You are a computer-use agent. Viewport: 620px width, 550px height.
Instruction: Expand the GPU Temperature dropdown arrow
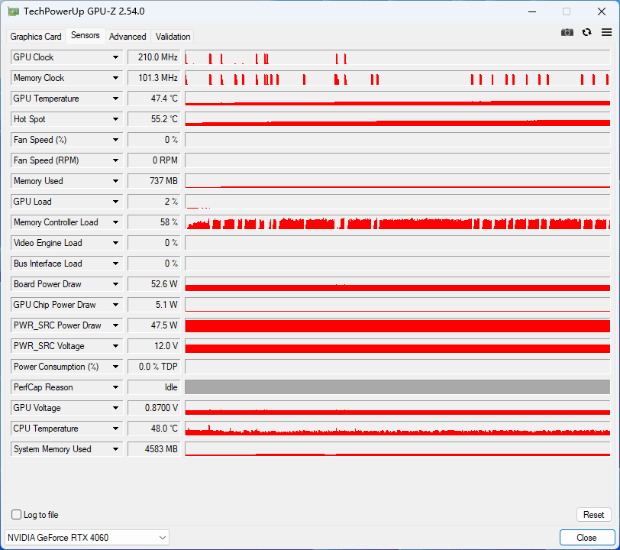pyautogui.click(x=115, y=98)
